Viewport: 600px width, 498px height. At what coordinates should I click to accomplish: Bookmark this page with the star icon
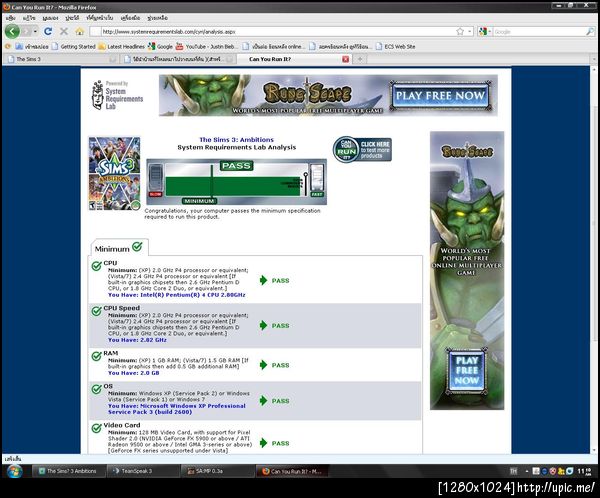tap(460, 31)
